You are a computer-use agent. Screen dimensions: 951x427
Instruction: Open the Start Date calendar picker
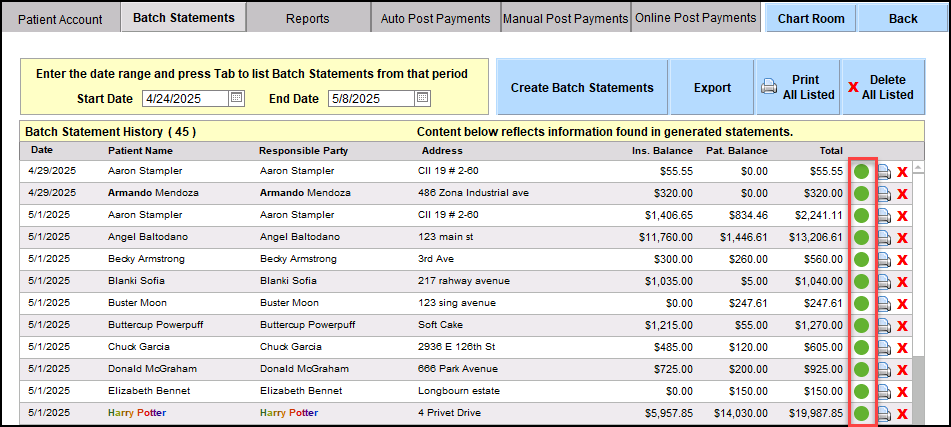point(236,98)
